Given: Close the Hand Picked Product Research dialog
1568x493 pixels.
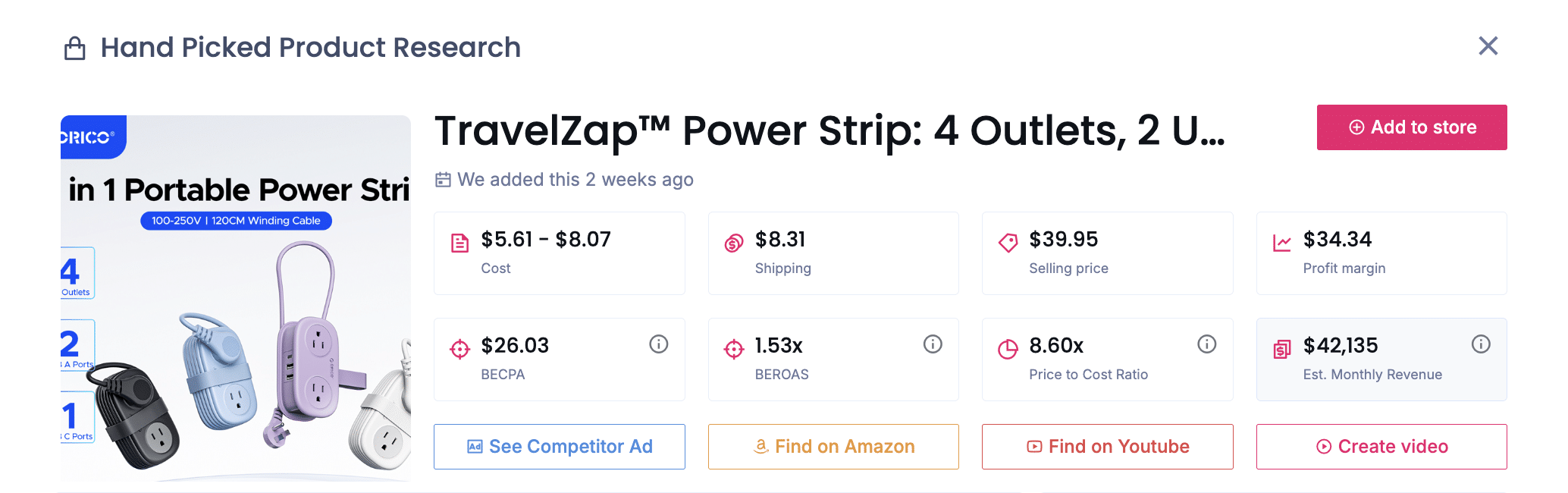Looking at the screenshot, I should pos(1488,46).
